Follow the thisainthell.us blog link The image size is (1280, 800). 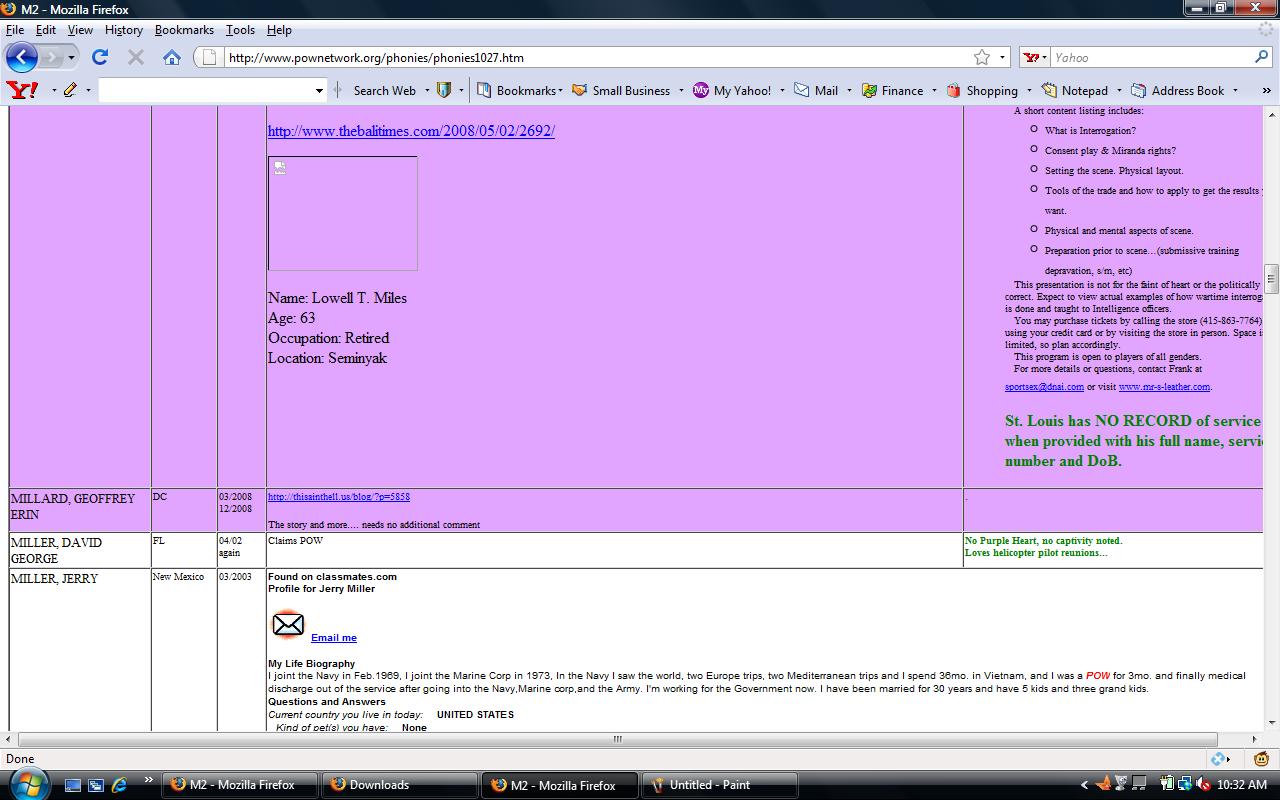pos(338,496)
